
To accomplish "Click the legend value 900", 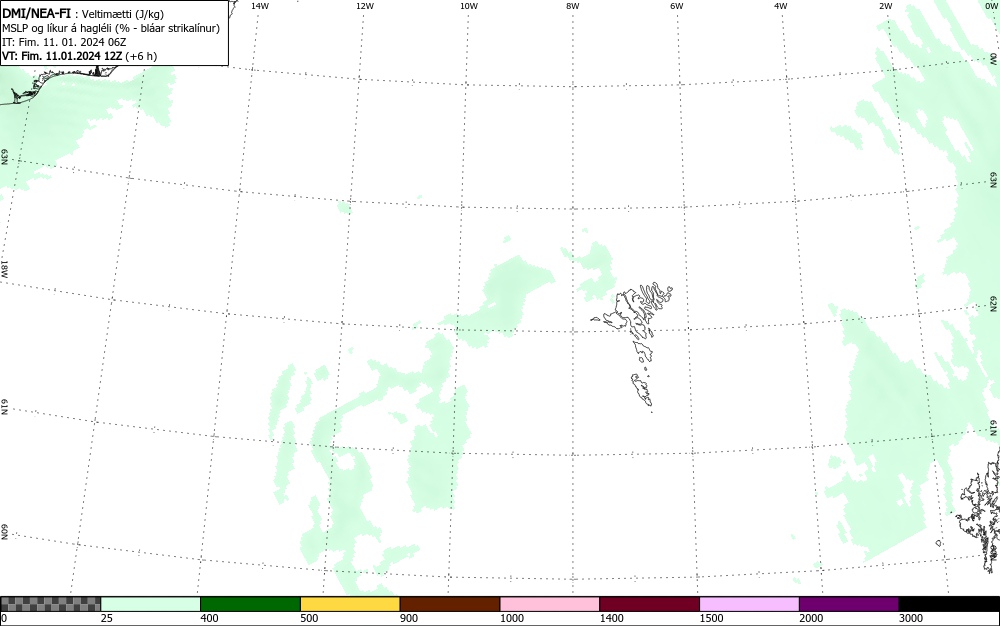I will click(x=409, y=618).
